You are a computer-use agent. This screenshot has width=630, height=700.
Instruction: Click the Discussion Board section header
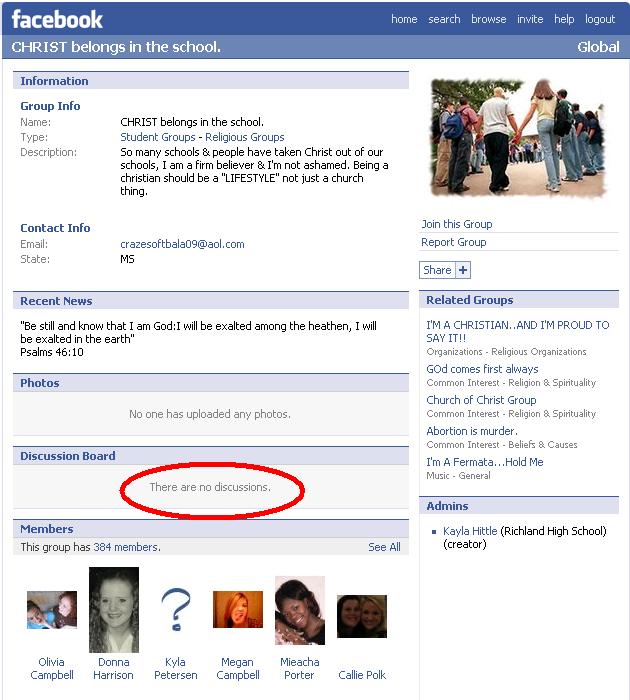coord(211,456)
